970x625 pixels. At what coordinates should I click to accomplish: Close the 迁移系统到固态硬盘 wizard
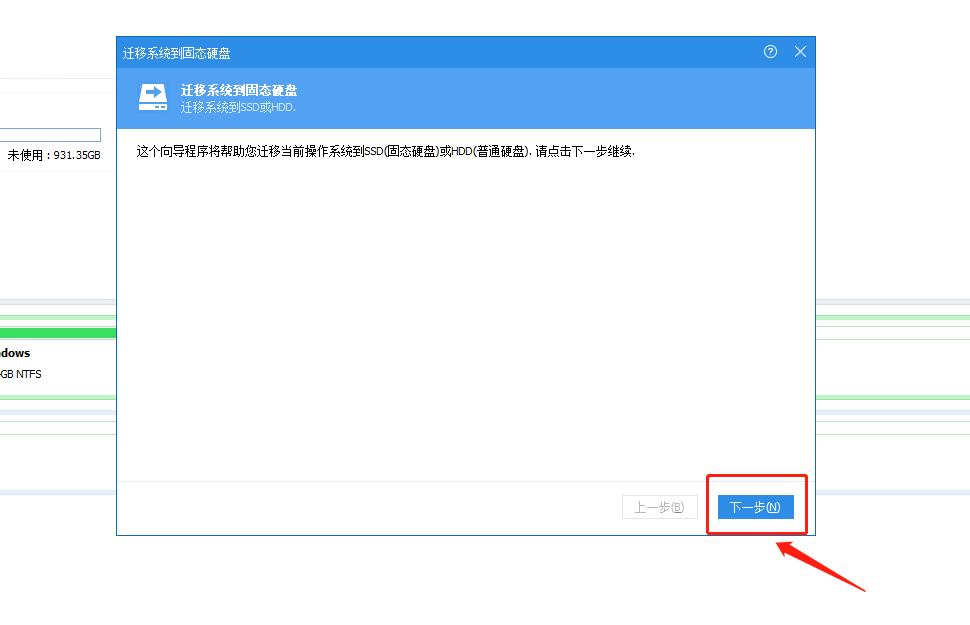(x=799, y=51)
